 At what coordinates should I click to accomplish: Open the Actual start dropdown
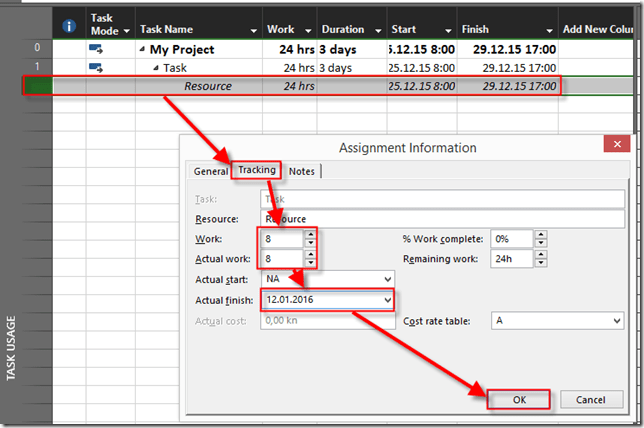coord(386,278)
